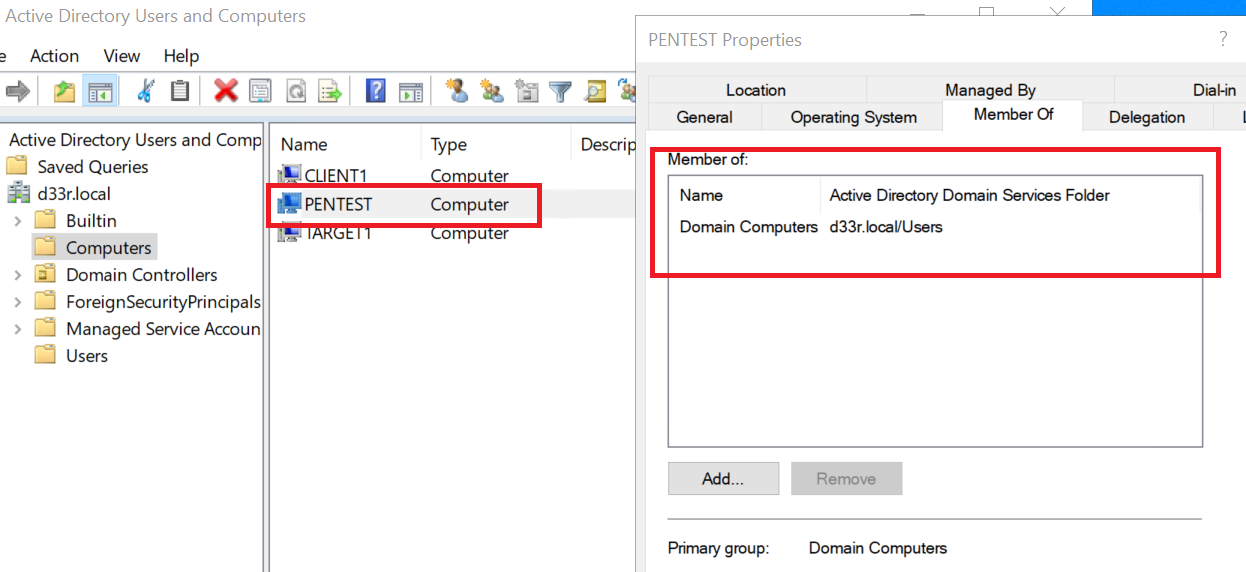This screenshot has width=1246, height=572.
Task: Expand the Builtin tree node
Action: pyautogui.click(x=18, y=221)
